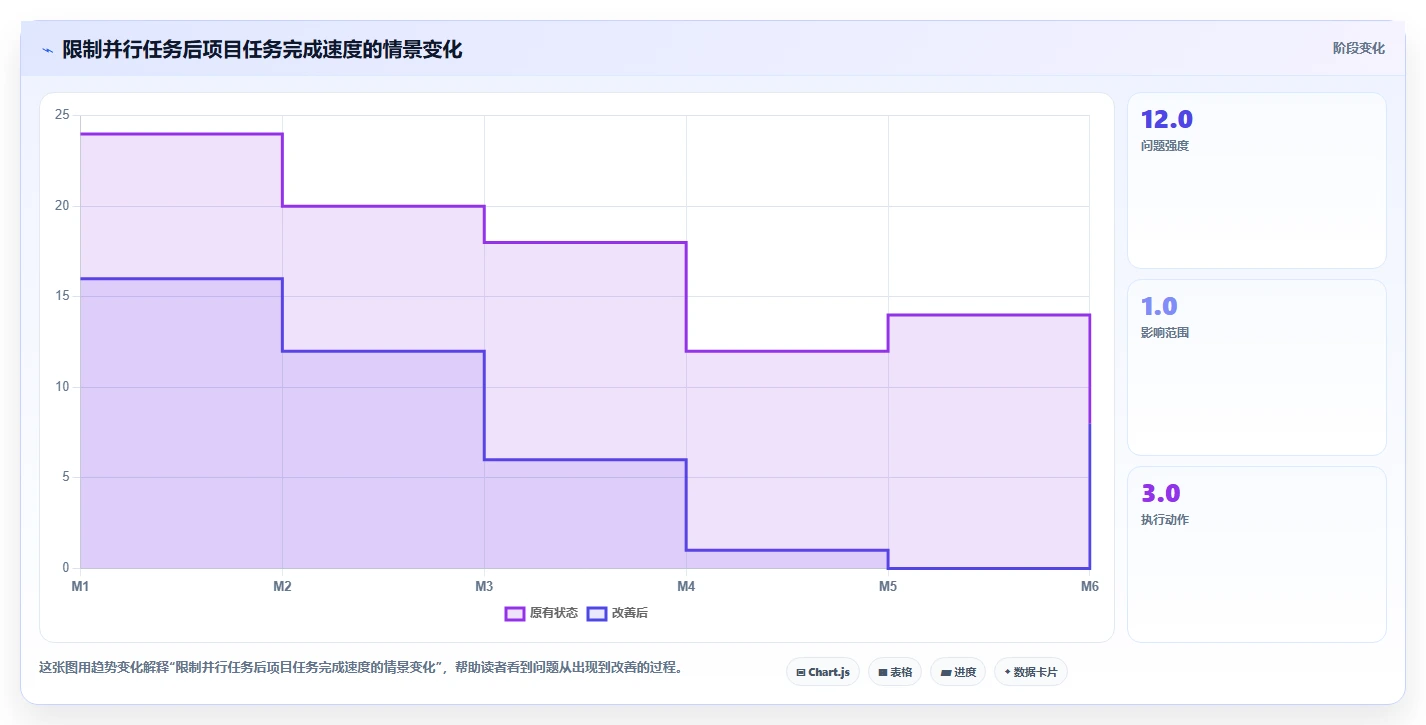Screen dimensions: 1426x725
Task: Toggle the 原有状态 legend swatch
Action: tap(515, 613)
